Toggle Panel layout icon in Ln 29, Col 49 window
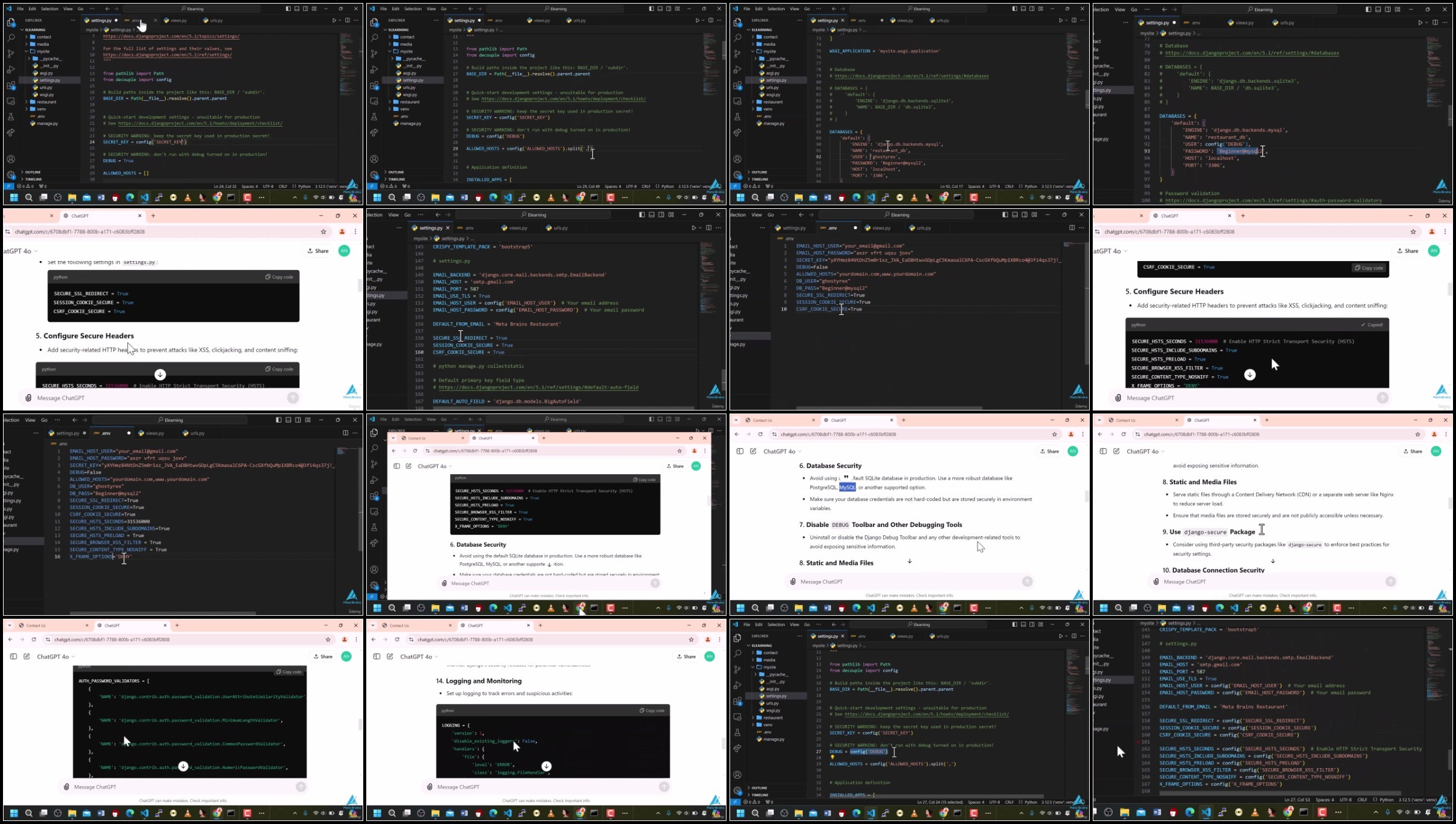This screenshot has height=824, width=1456. coord(660,9)
